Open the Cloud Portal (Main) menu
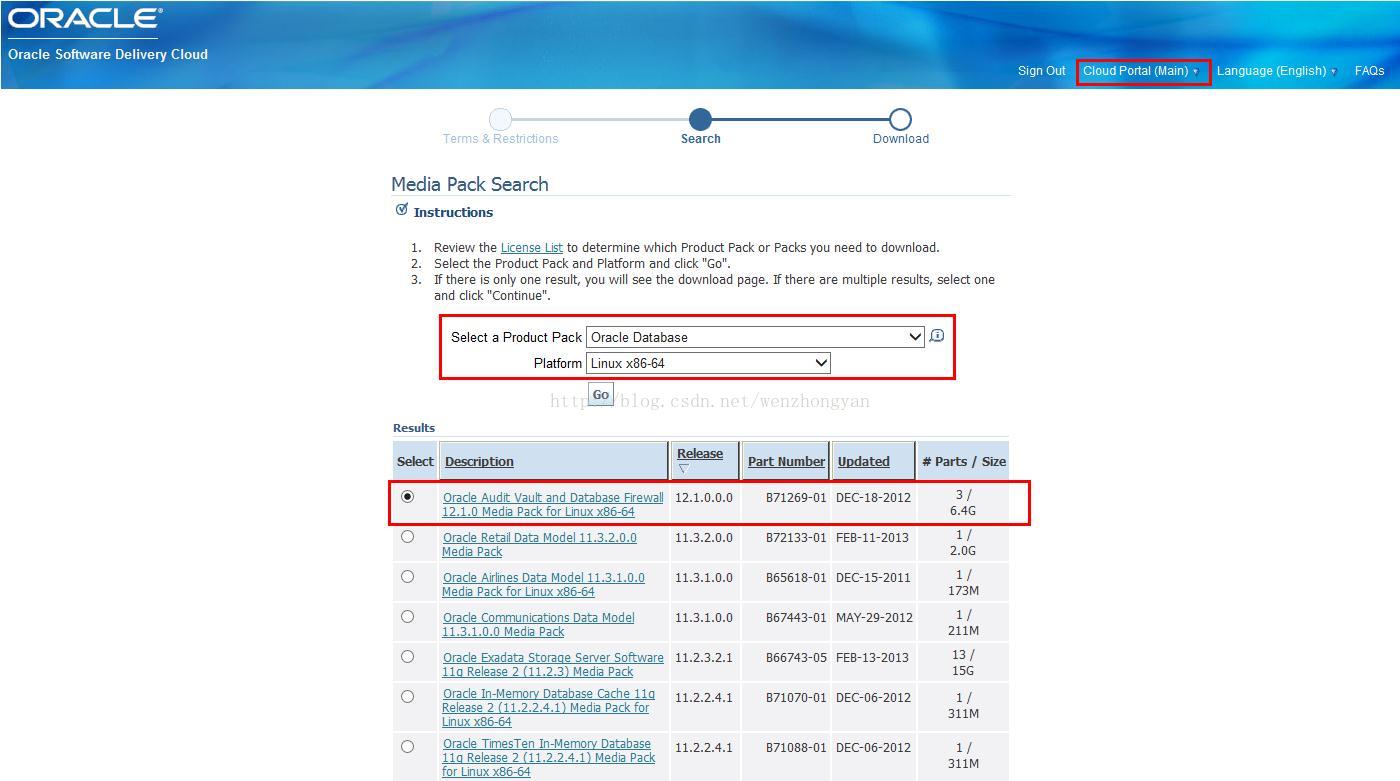 pyautogui.click(x=1141, y=71)
